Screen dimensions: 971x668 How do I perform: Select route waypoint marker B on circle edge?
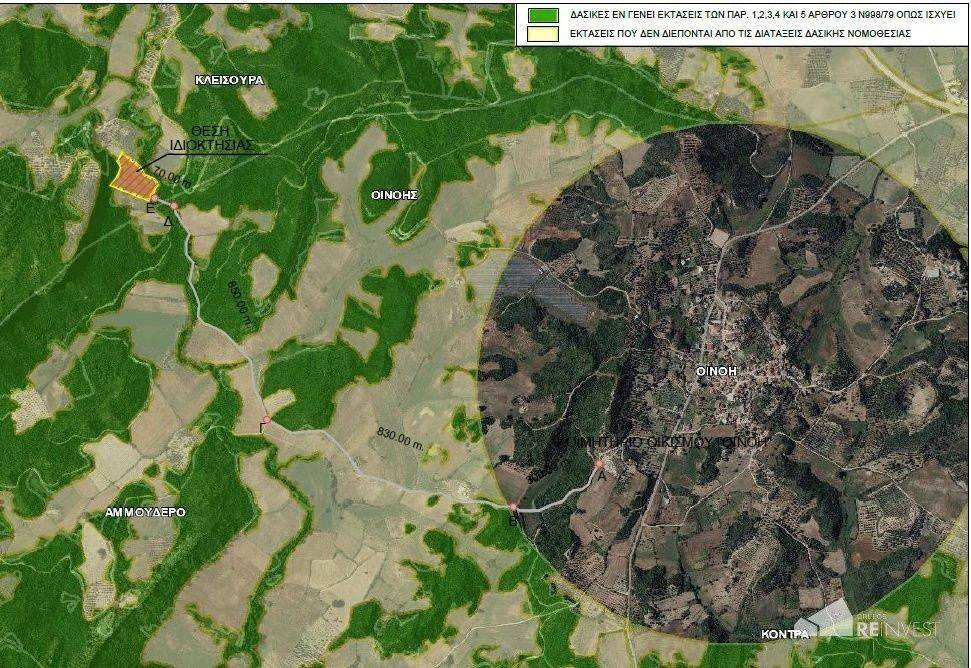(x=513, y=507)
